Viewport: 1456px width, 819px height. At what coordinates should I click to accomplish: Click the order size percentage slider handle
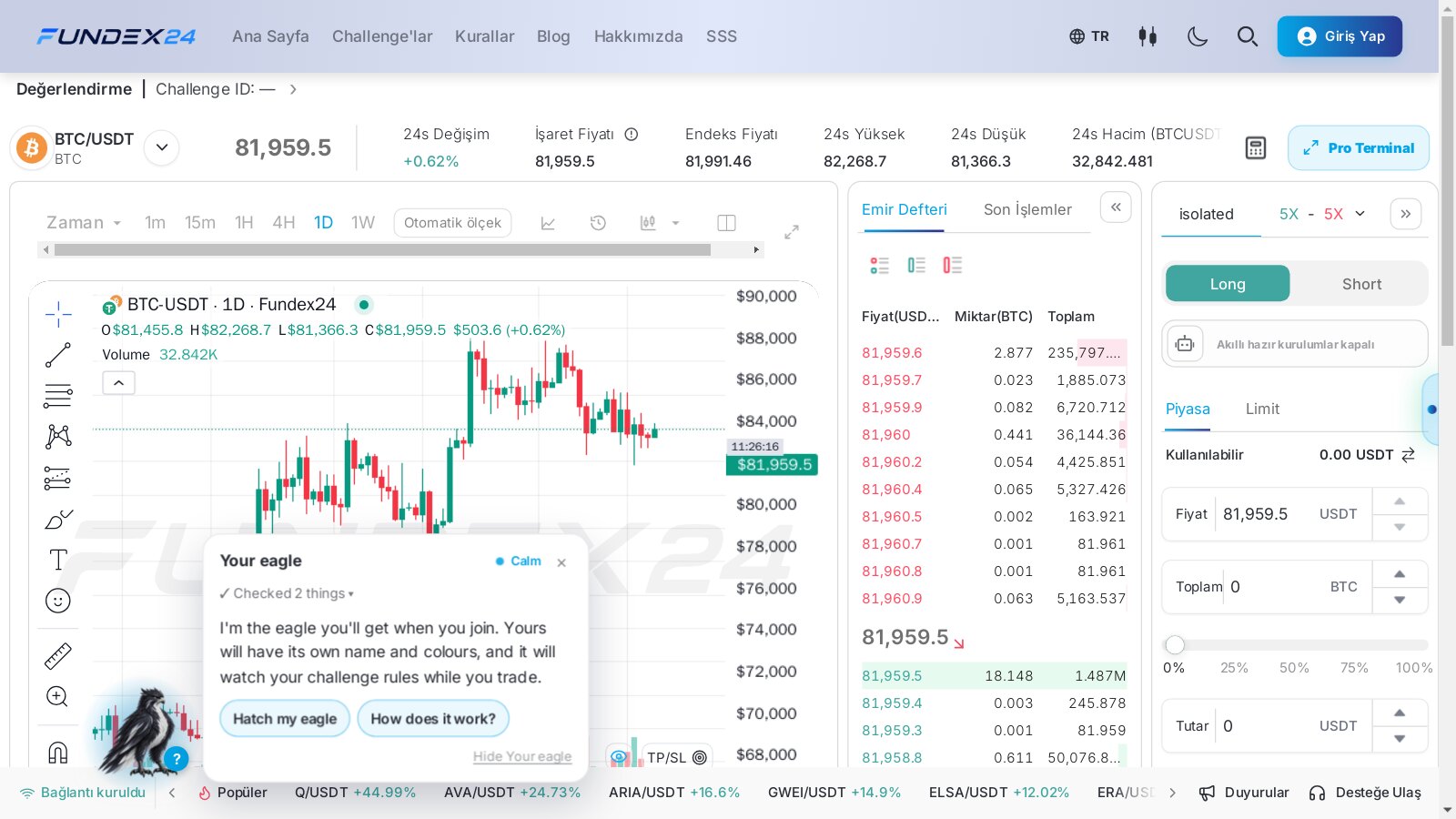coord(1175,645)
